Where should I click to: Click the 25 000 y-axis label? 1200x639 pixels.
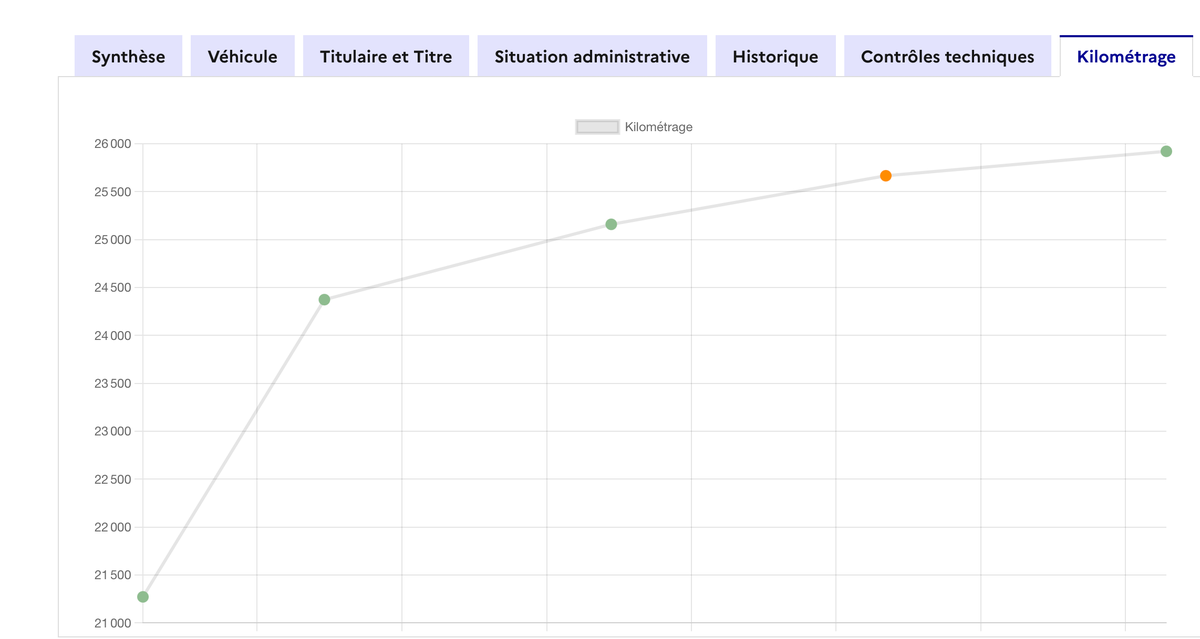pos(112,240)
